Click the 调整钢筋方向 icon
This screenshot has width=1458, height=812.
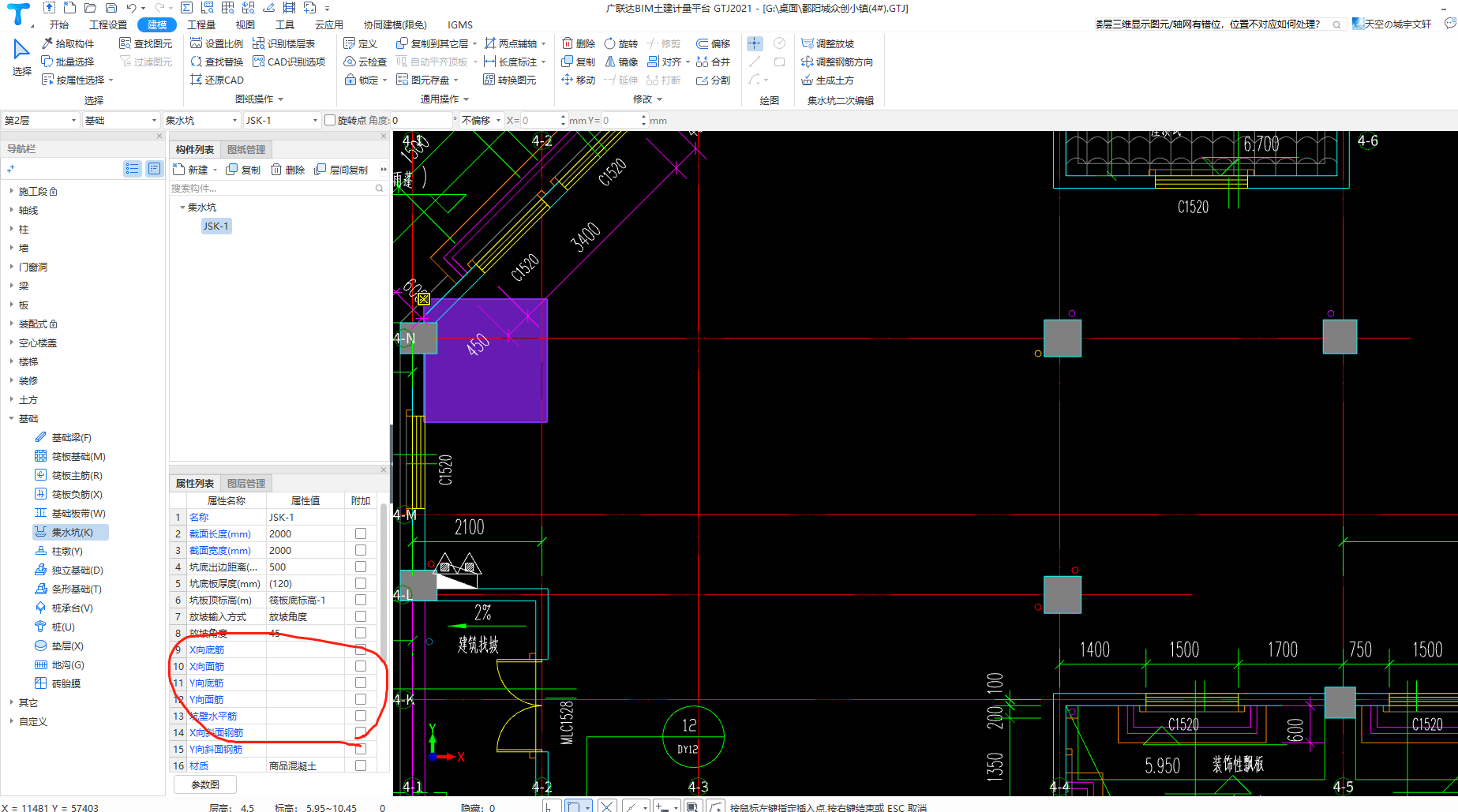point(808,62)
